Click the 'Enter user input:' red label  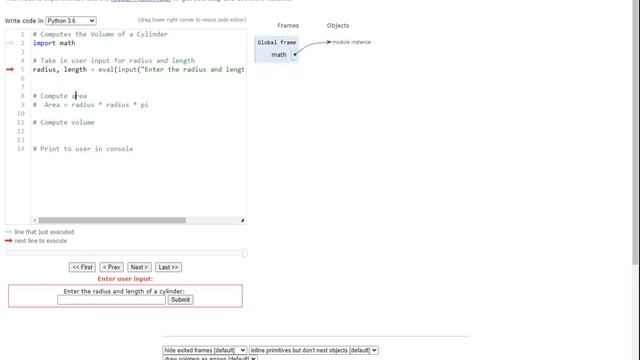point(125,279)
